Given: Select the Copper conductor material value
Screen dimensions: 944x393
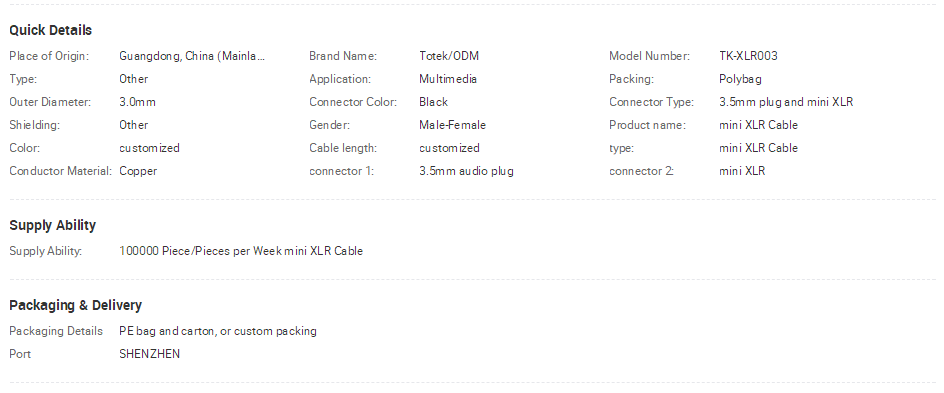Looking at the screenshot, I should coord(138,171).
